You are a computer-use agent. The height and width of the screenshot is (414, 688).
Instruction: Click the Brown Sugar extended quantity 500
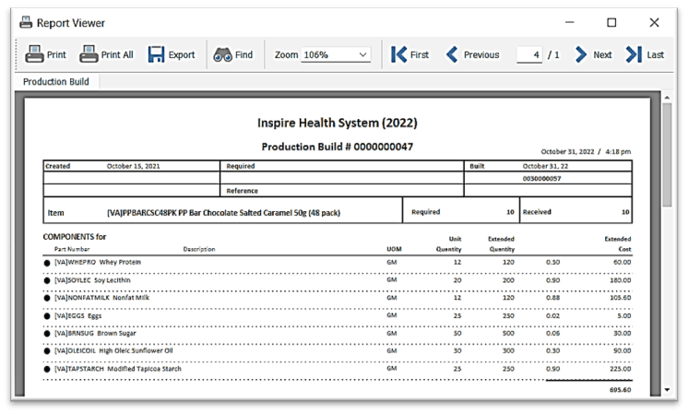coord(508,333)
